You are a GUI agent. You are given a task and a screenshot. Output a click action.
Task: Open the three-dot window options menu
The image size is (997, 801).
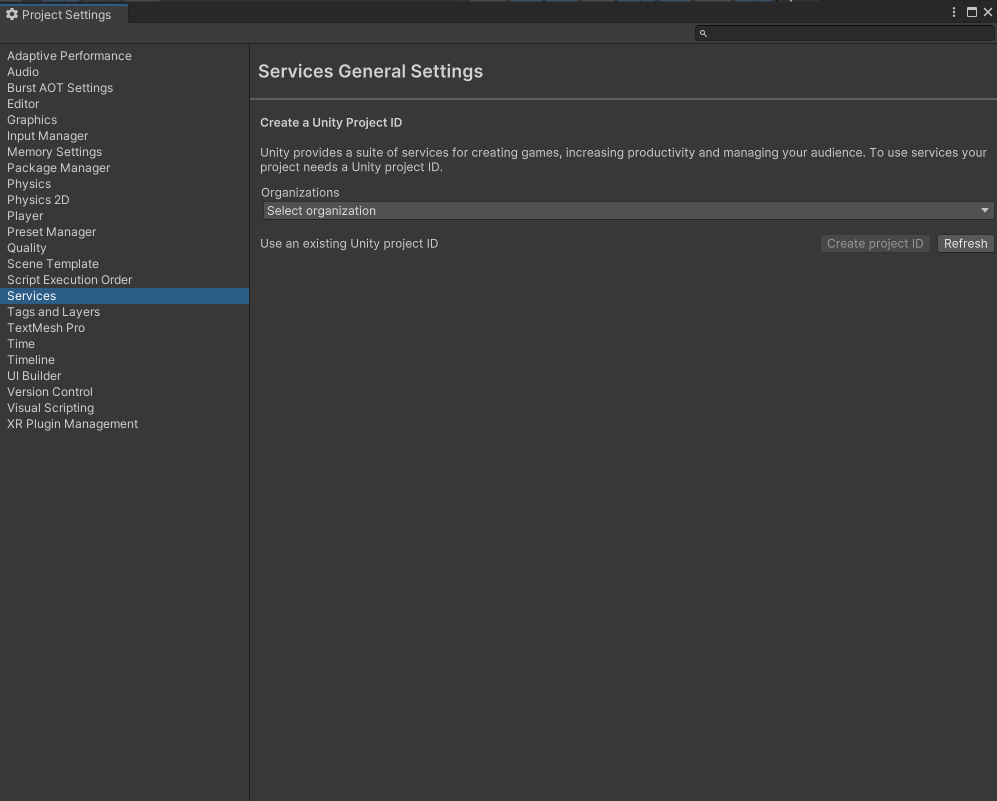click(x=954, y=12)
